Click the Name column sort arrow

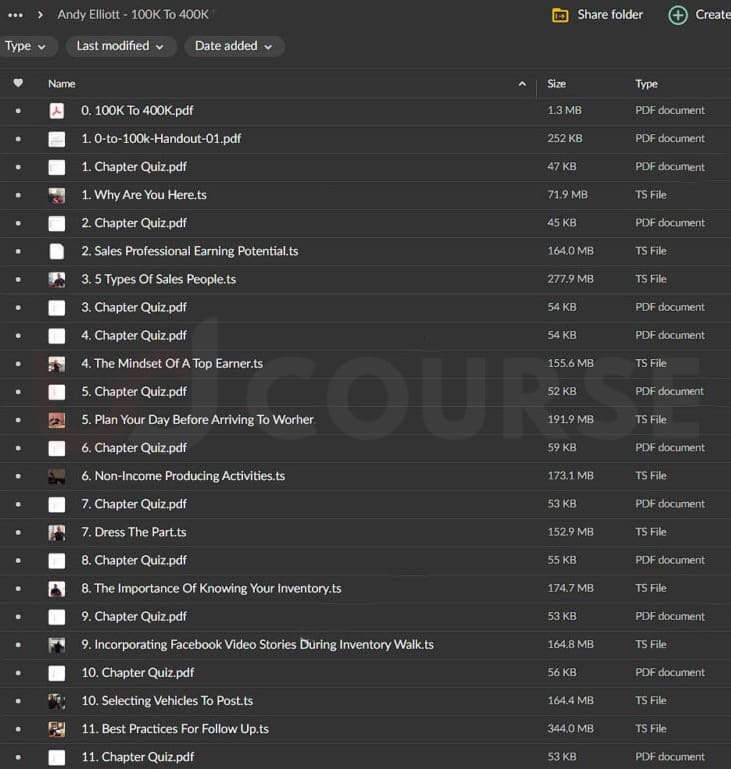click(522, 84)
